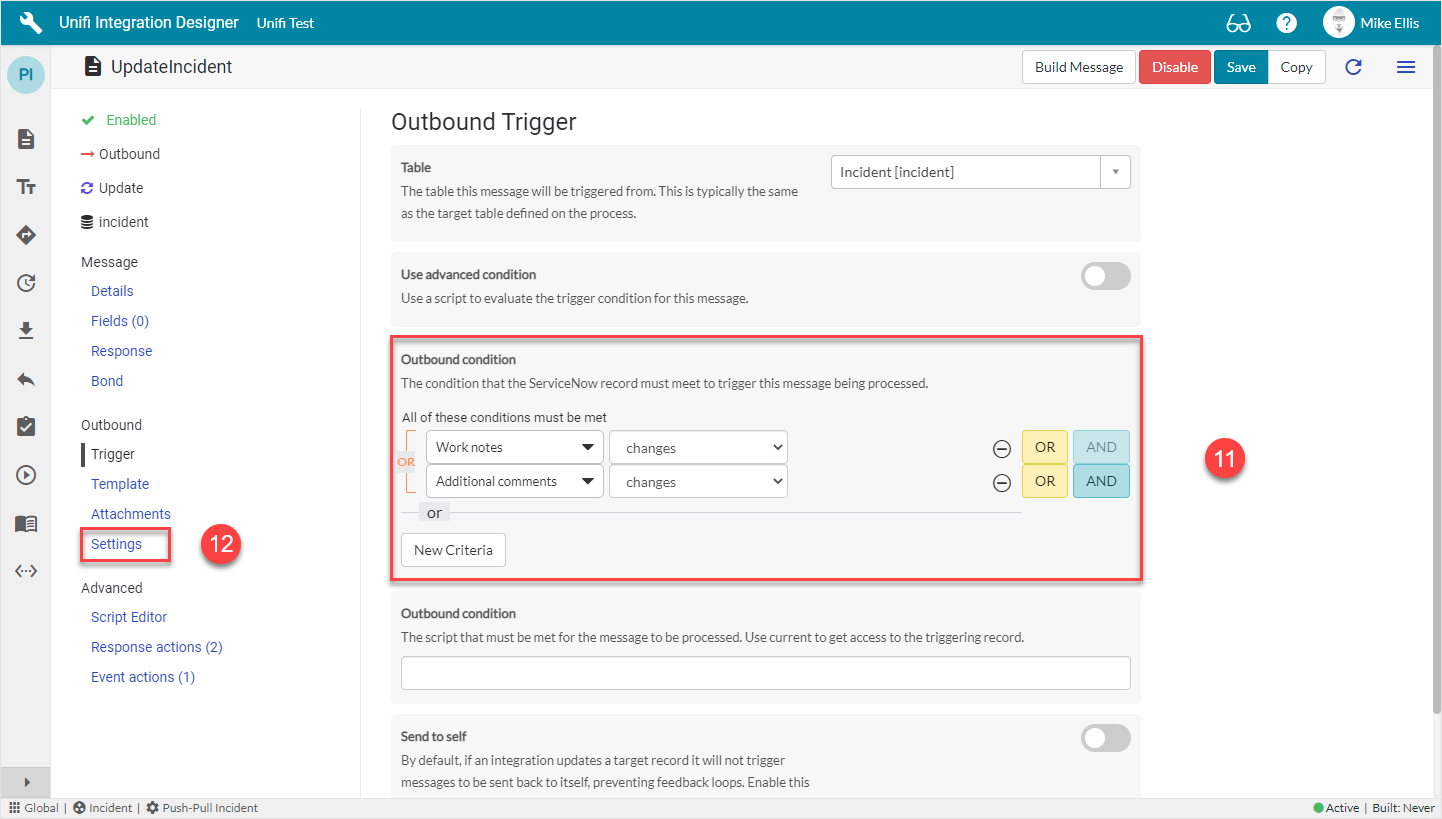
Task: Change the Additional comments operator dropdown
Action: click(x=697, y=481)
